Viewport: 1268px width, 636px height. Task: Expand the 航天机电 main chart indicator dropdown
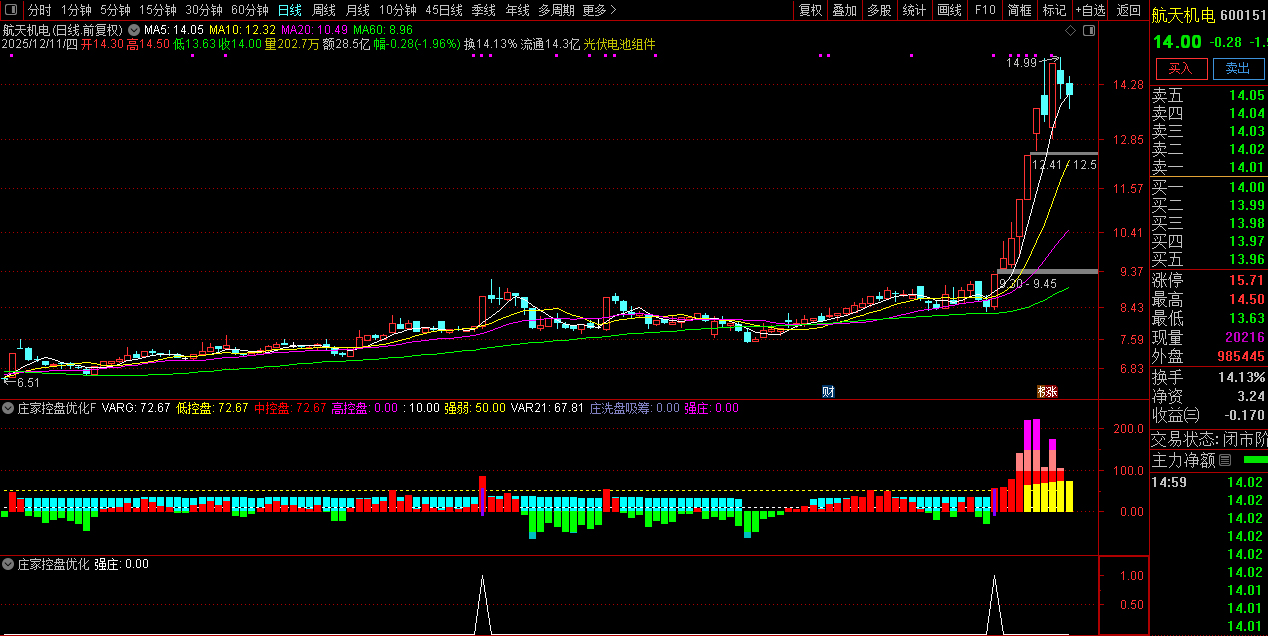[133, 30]
